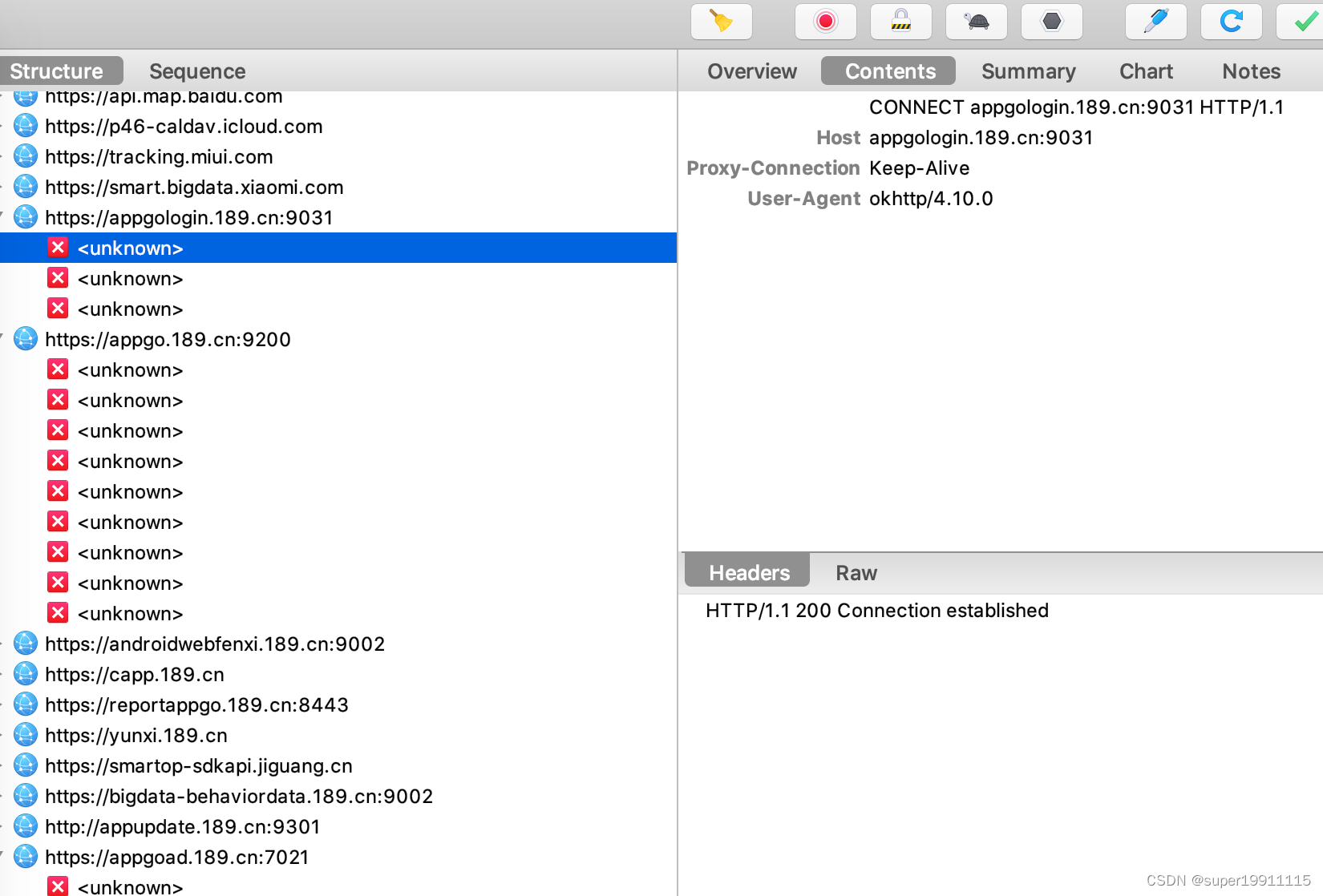
Task: Click the CONNECT appgologin.189.cn:9031 HTTP/1.1 request line
Action: point(1076,107)
